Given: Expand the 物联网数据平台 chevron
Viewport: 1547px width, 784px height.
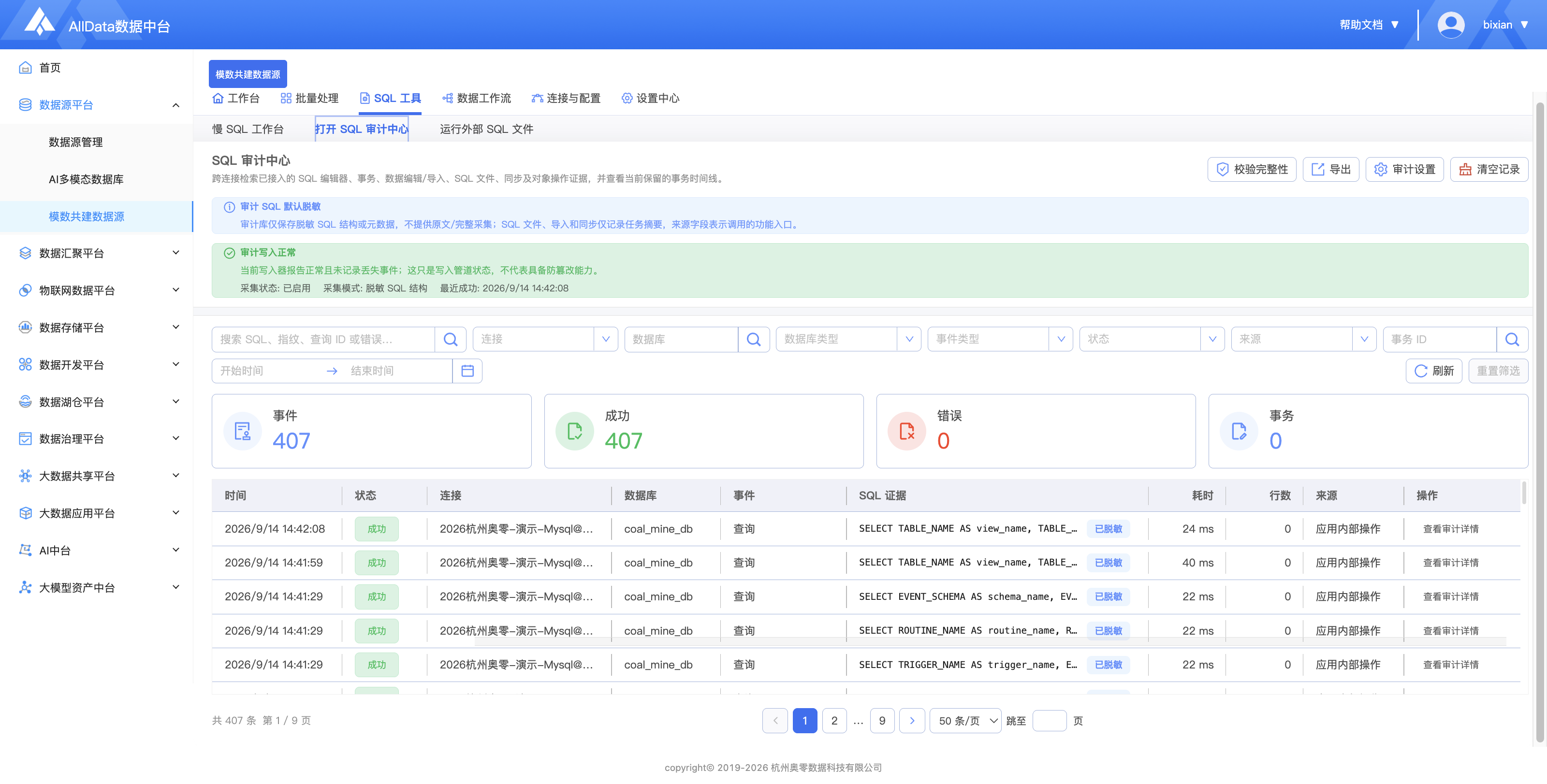Looking at the screenshot, I should (176, 290).
